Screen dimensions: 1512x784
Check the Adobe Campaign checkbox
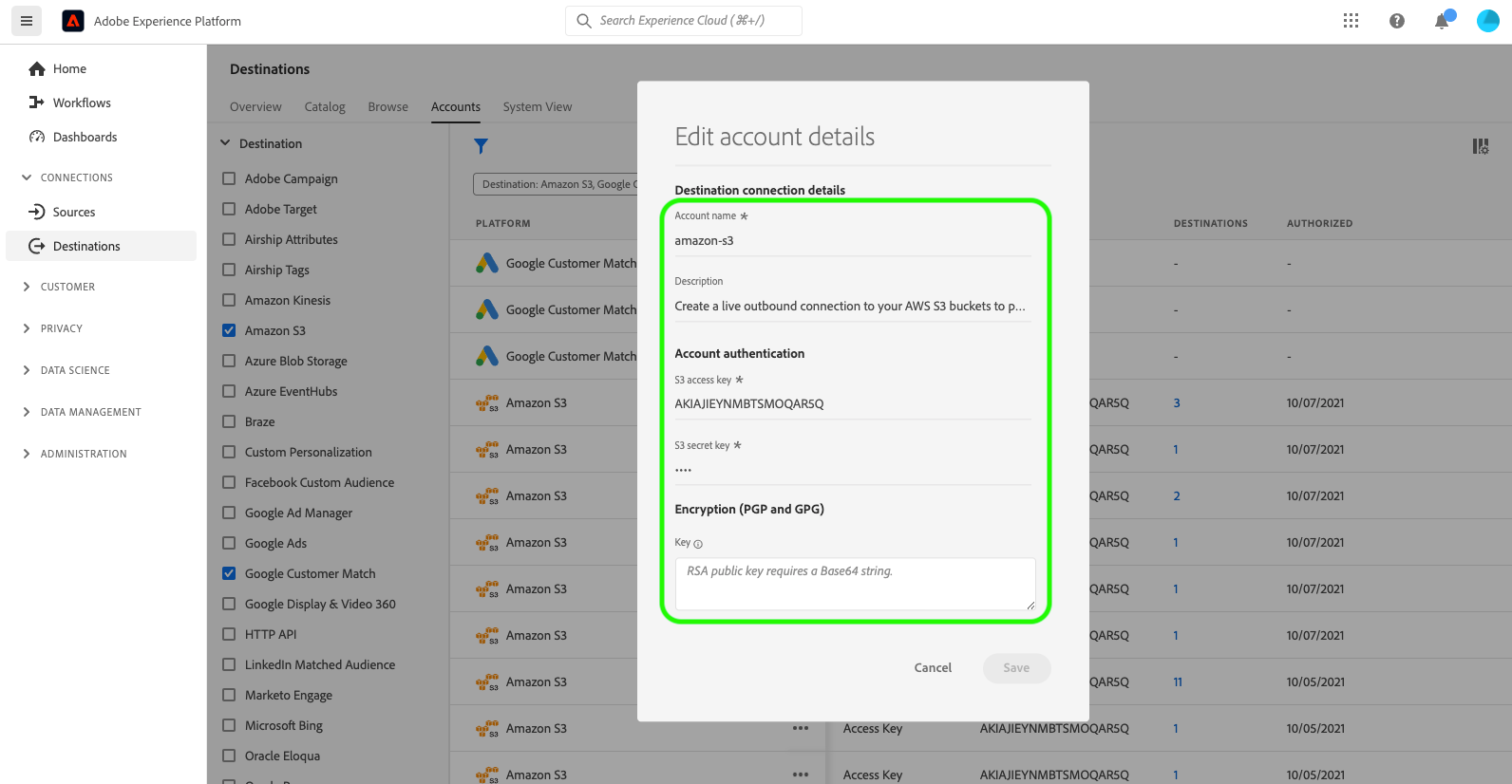click(x=229, y=178)
